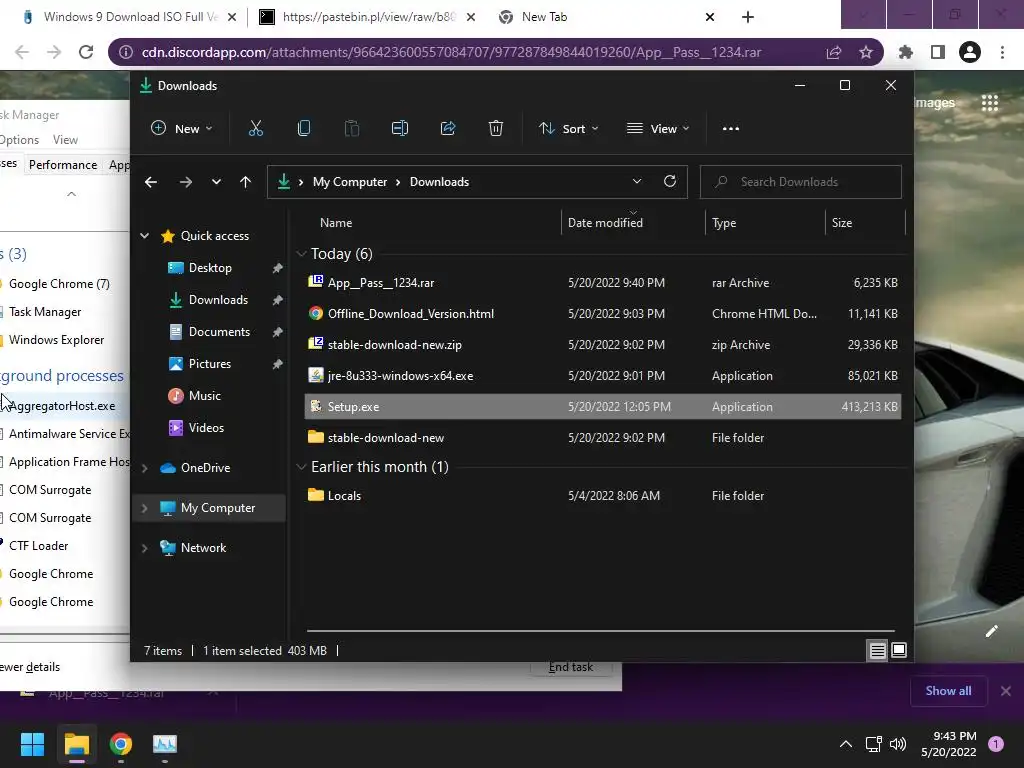This screenshot has width=1024, height=768.
Task: Click the Rename icon in Explorer toolbar
Action: coord(400,129)
